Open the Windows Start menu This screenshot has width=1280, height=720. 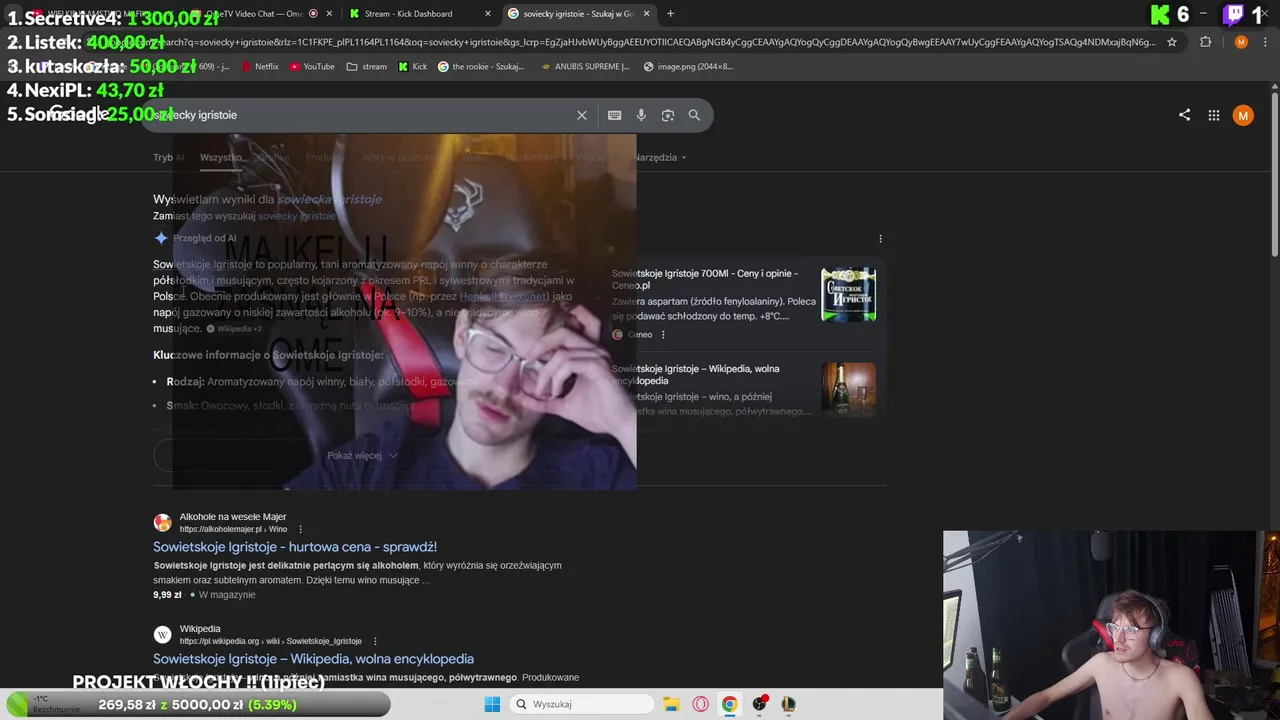point(492,704)
